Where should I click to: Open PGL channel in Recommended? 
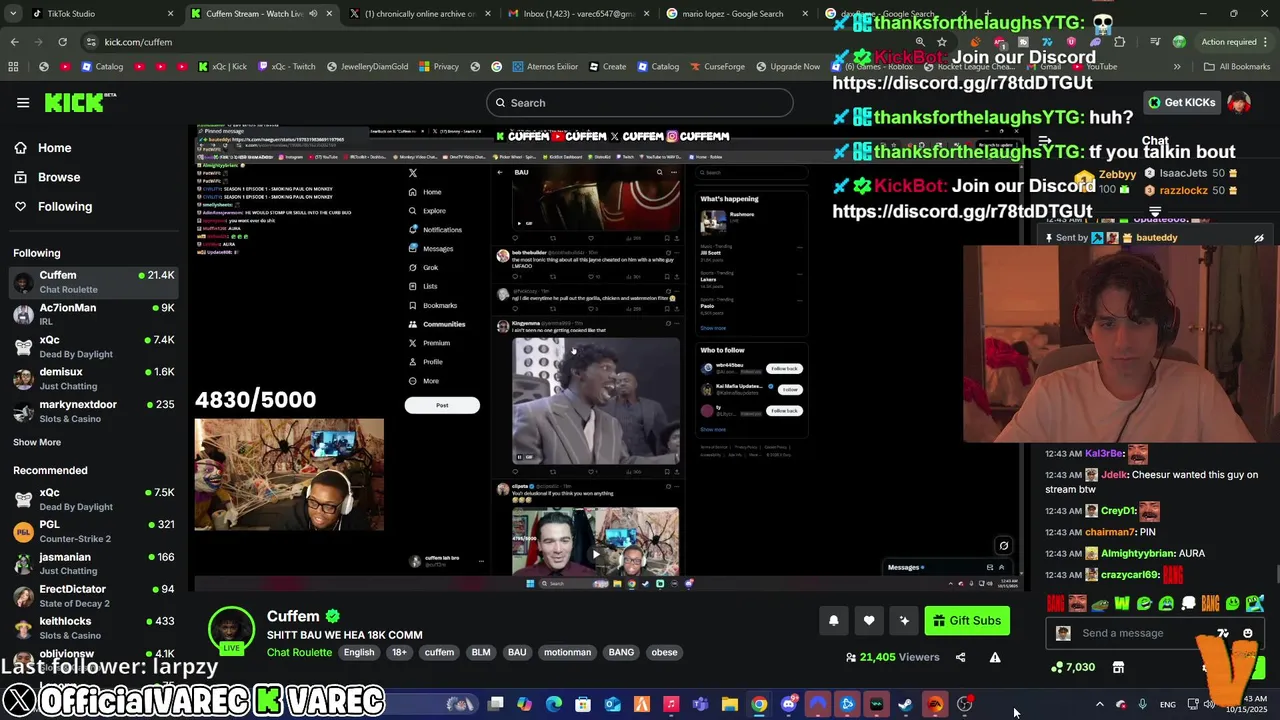pyautogui.click(x=94, y=531)
